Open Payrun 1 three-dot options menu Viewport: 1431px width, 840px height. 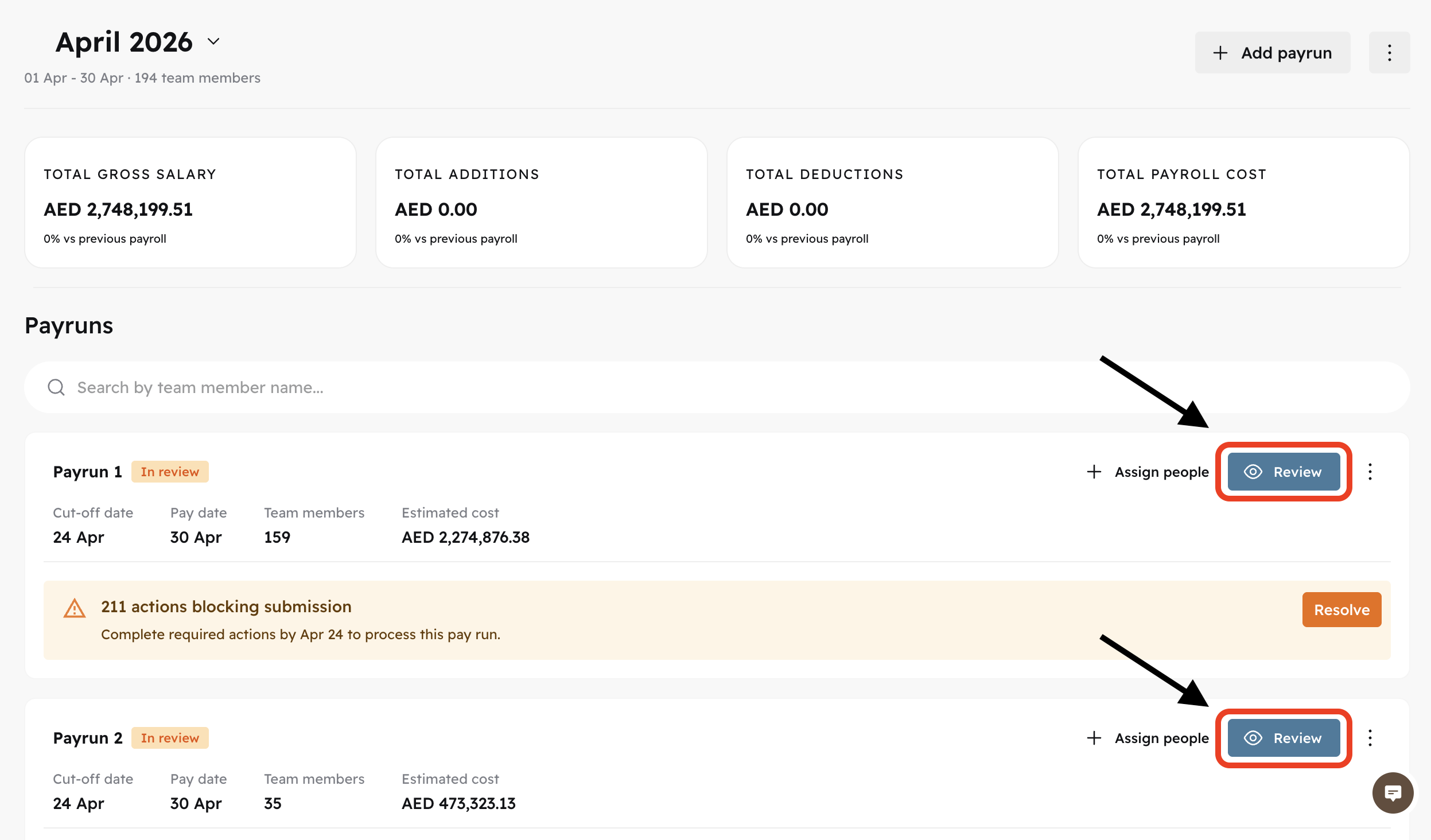click(x=1370, y=472)
